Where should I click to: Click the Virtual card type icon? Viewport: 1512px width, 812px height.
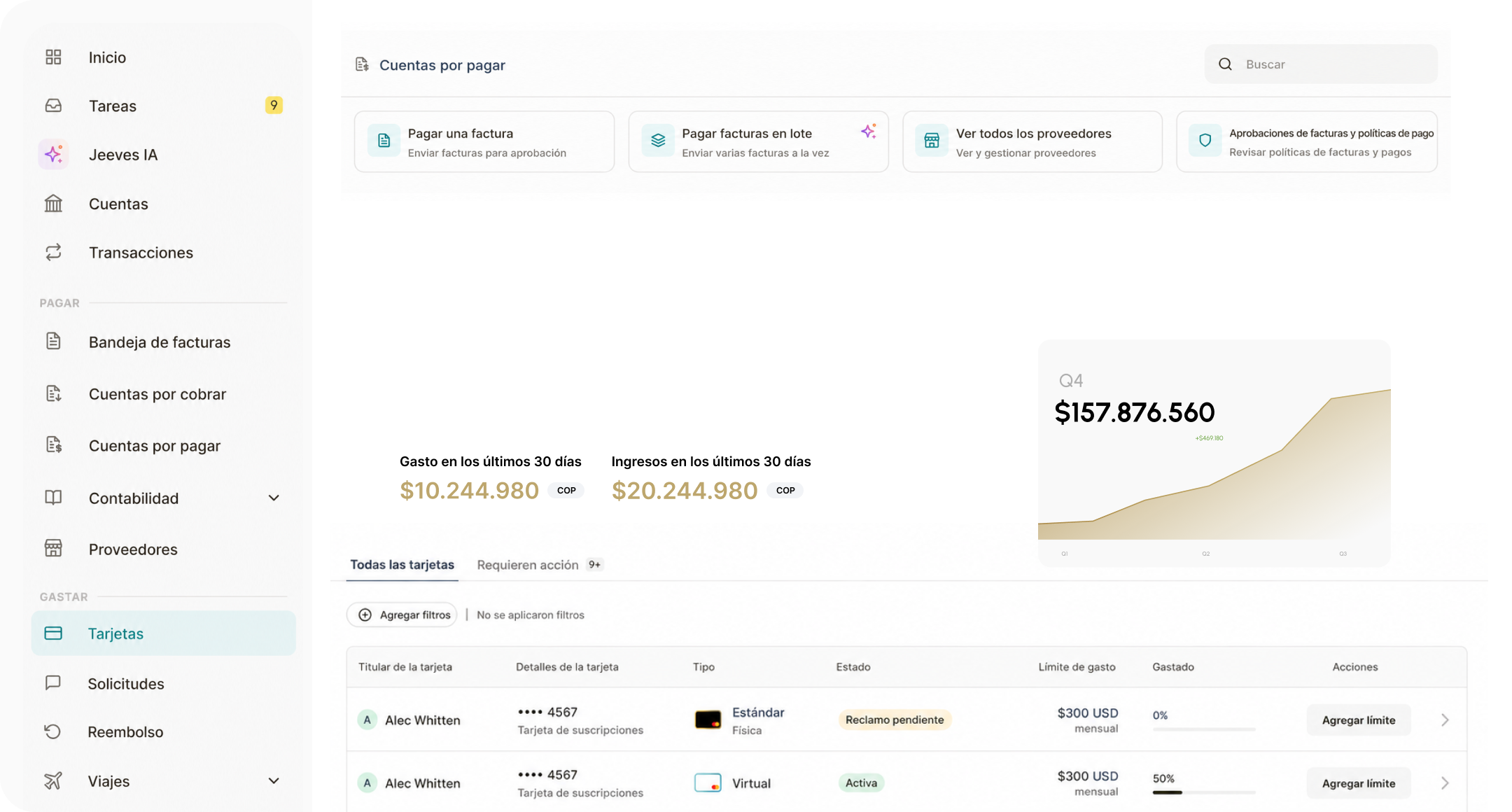pos(708,783)
